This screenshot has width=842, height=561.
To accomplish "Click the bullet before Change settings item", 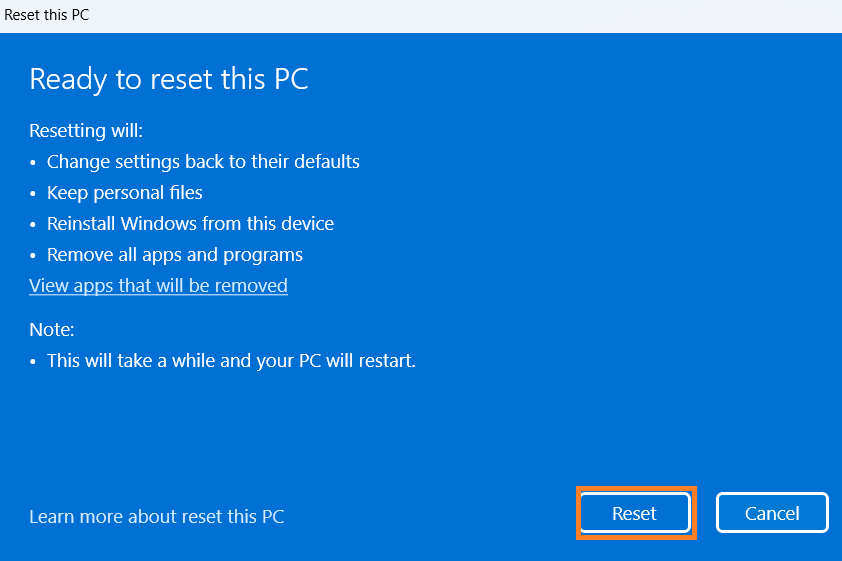I will tap(34, 162).
